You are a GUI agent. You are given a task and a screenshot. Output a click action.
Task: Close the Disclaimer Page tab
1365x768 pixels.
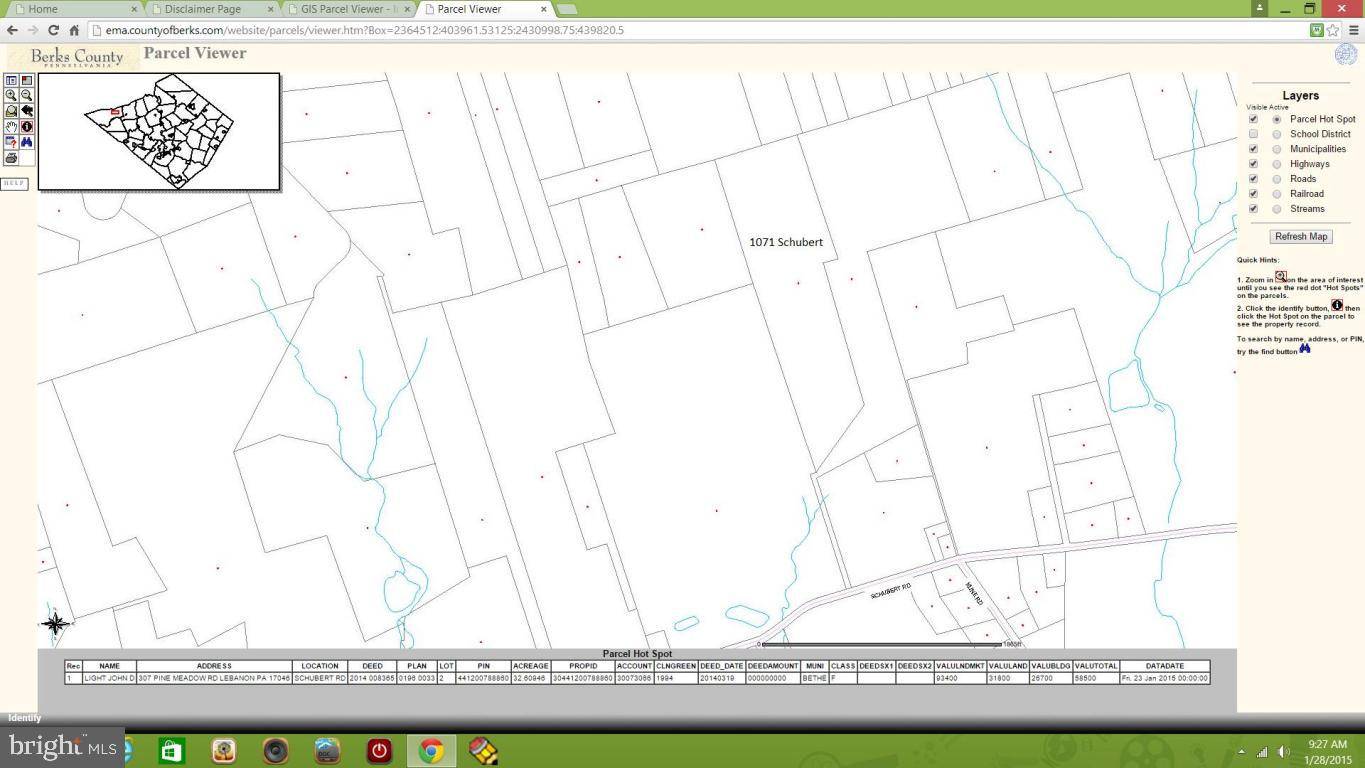(270, 9)
